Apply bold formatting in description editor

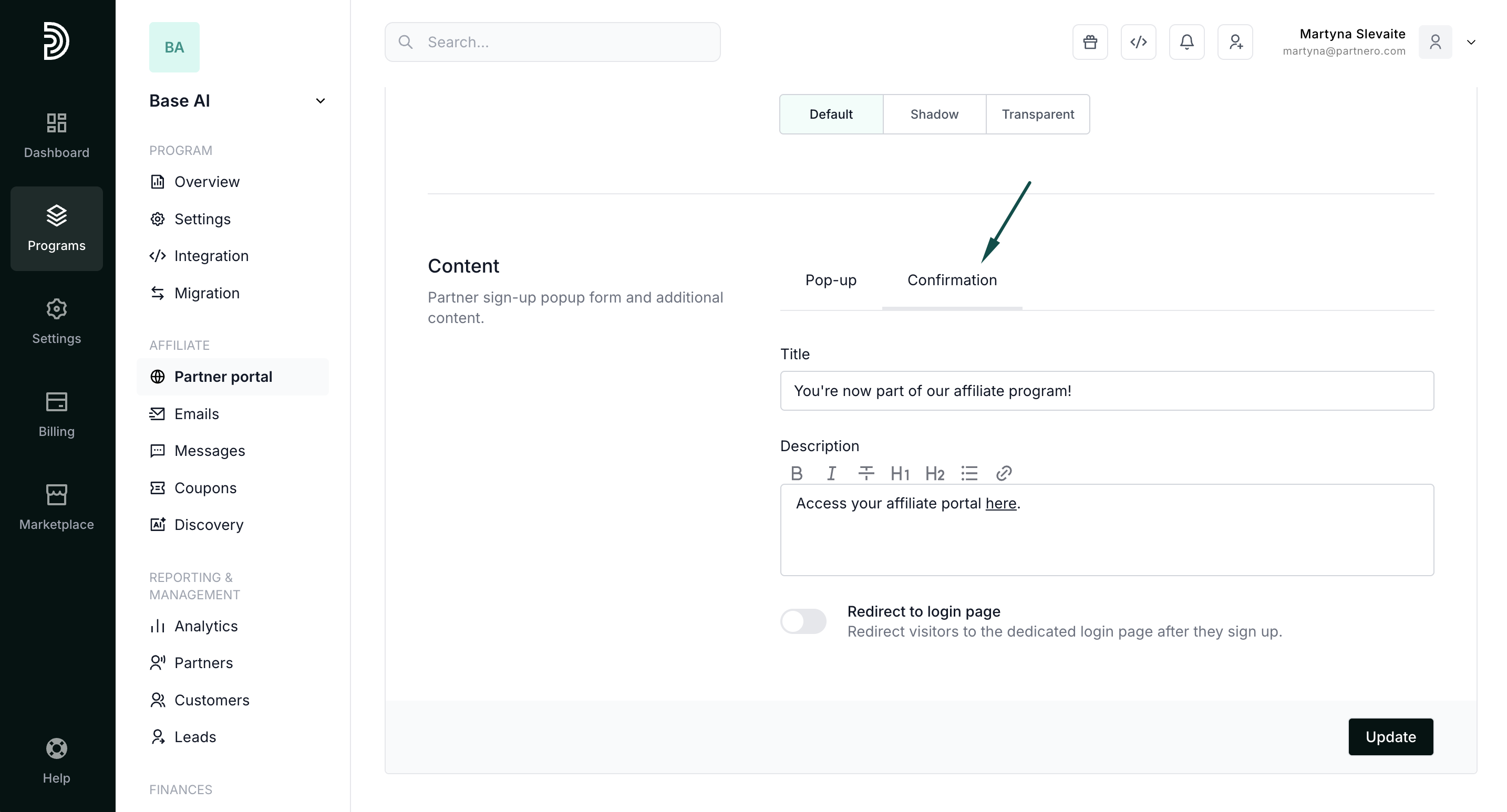pos(796,473)
